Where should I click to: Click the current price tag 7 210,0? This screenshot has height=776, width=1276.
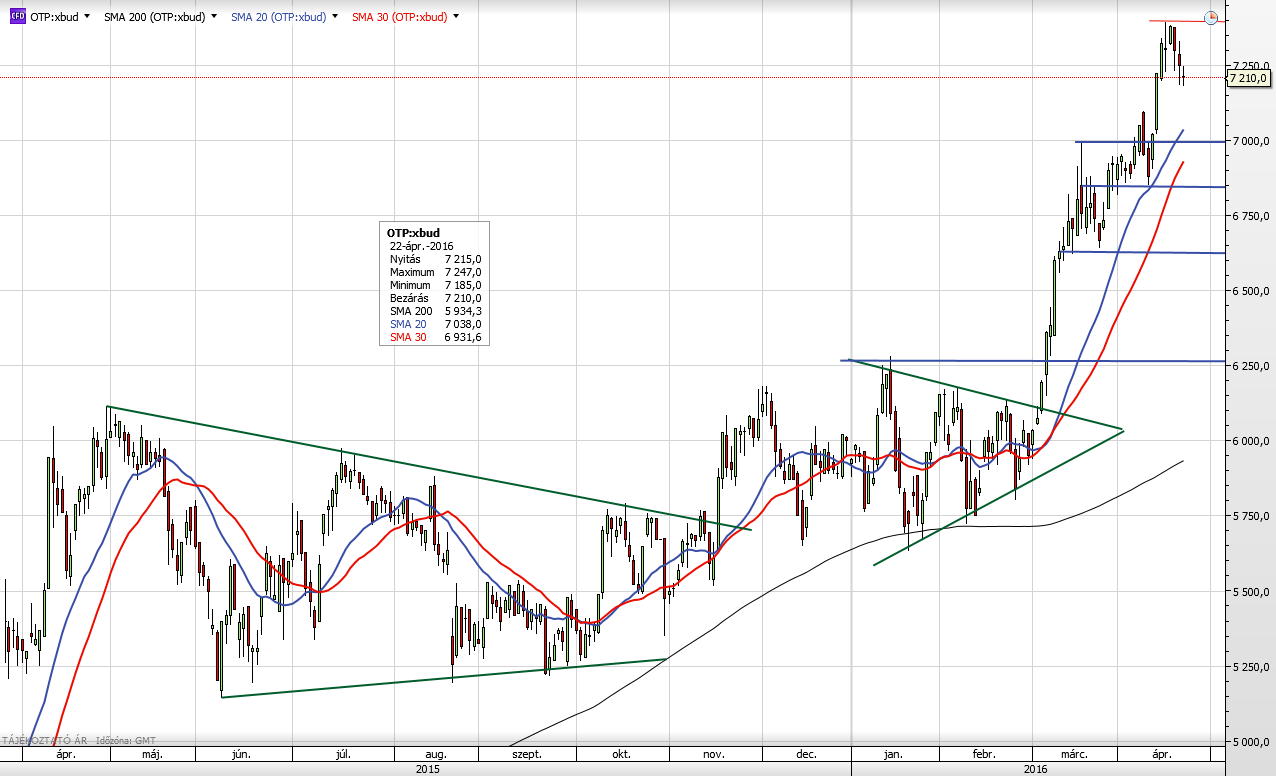point(1249,77)
